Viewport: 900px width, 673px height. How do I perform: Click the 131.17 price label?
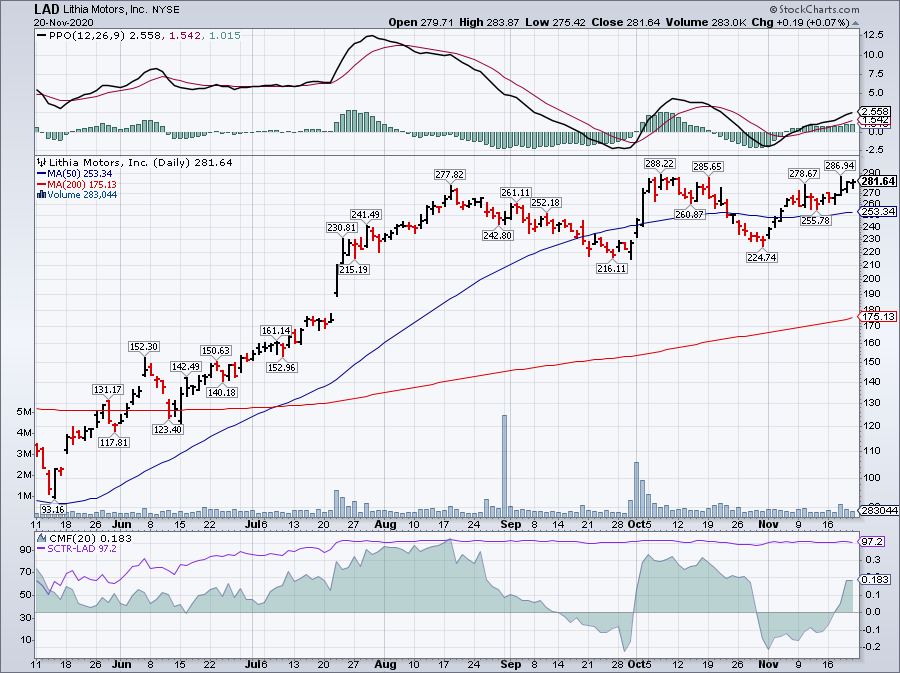tap(107, 390)
